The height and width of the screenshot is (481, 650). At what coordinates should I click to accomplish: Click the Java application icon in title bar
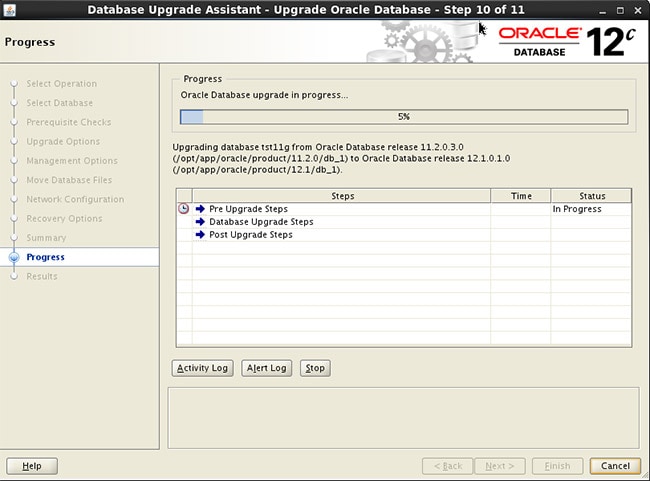click(x=9, y=10)
